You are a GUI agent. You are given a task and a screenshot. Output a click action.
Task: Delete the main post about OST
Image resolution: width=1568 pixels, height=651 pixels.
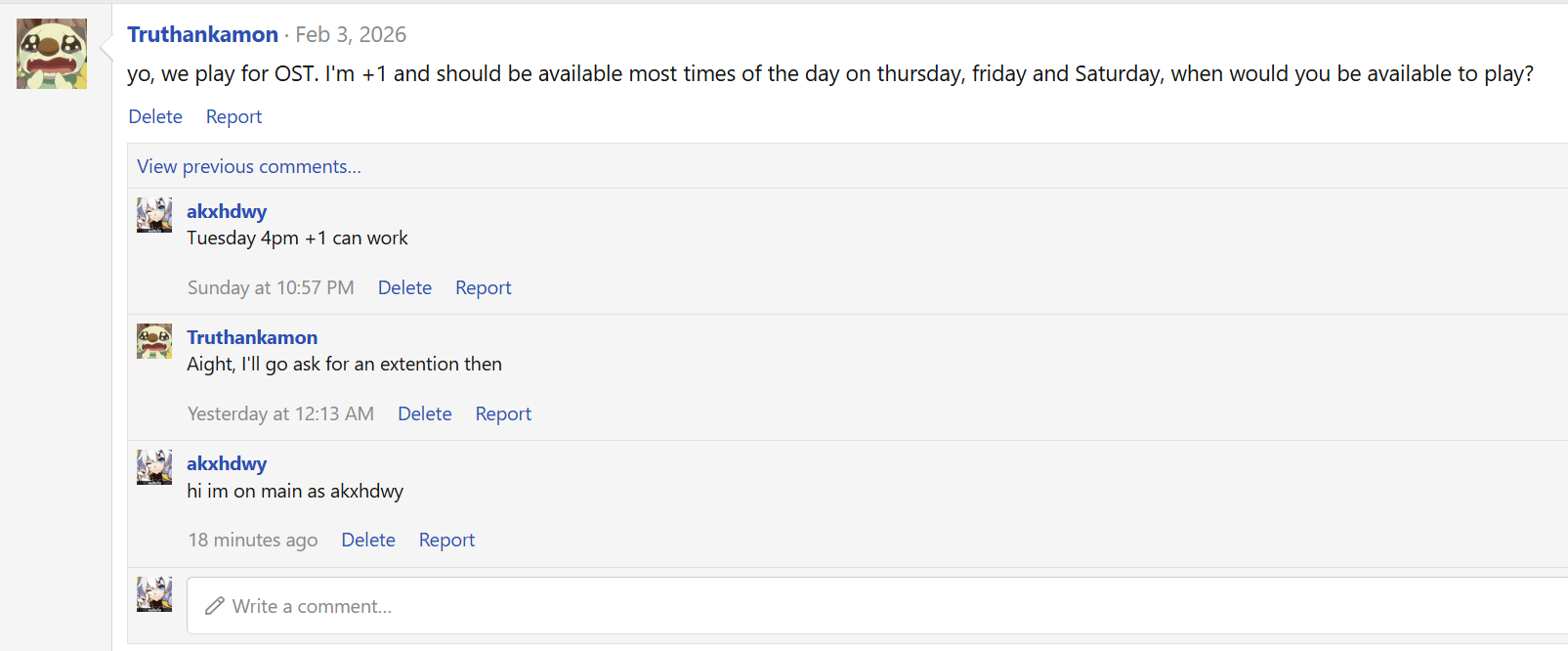pyautogui.click(x=155, y=116)
